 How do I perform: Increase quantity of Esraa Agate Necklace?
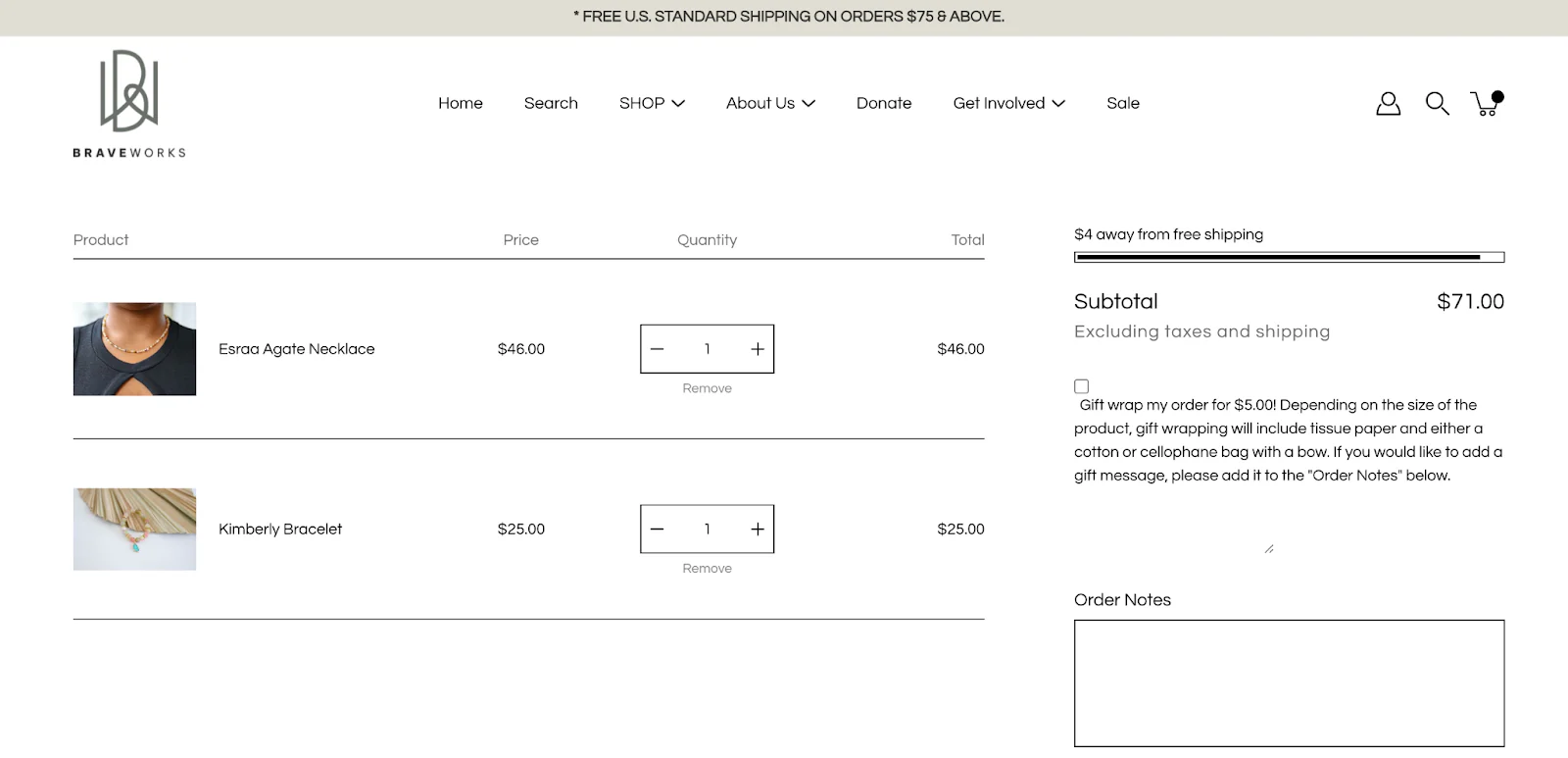point(757,348)
